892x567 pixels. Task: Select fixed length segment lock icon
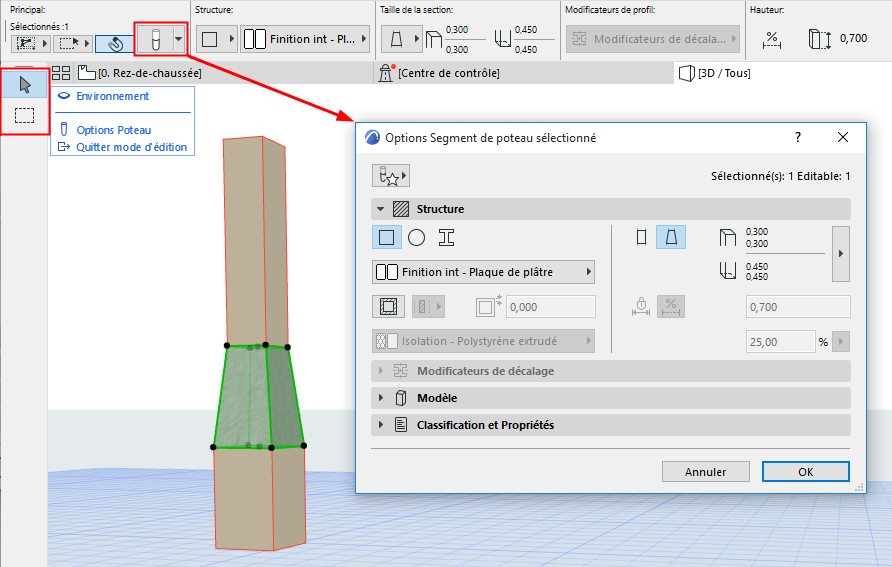click(x=641, y=307)
